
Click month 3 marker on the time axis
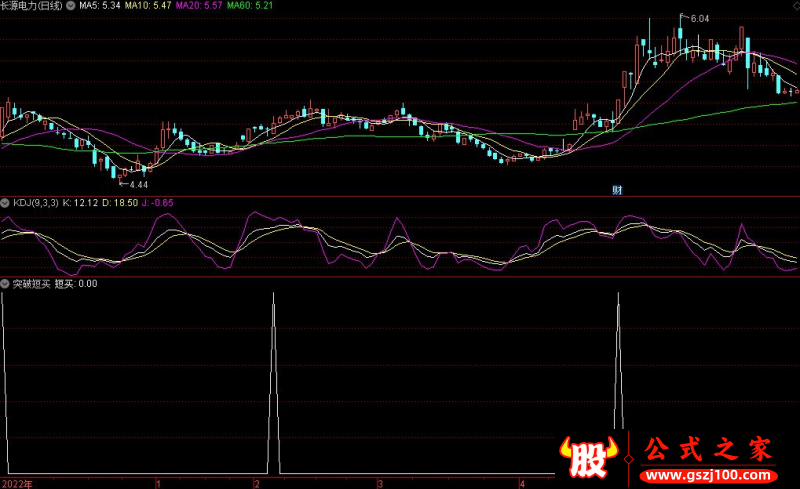pos(379,483)
